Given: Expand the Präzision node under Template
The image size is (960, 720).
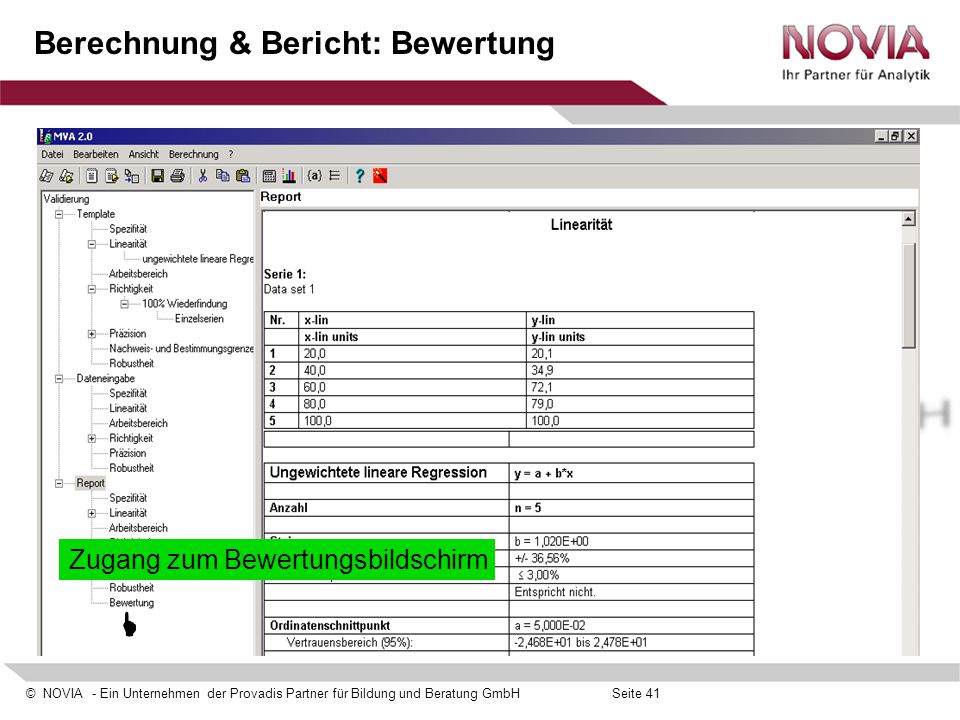Looking at the screenshot, I should point(92,334).
